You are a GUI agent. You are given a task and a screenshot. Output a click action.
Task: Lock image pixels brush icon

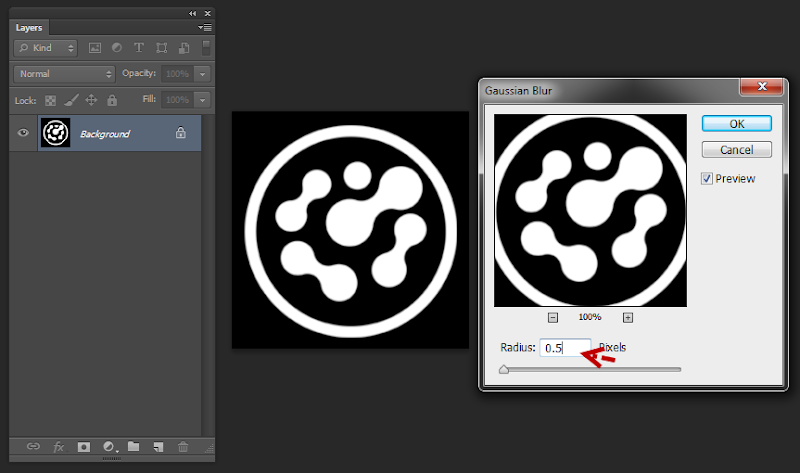coord(71,100)
